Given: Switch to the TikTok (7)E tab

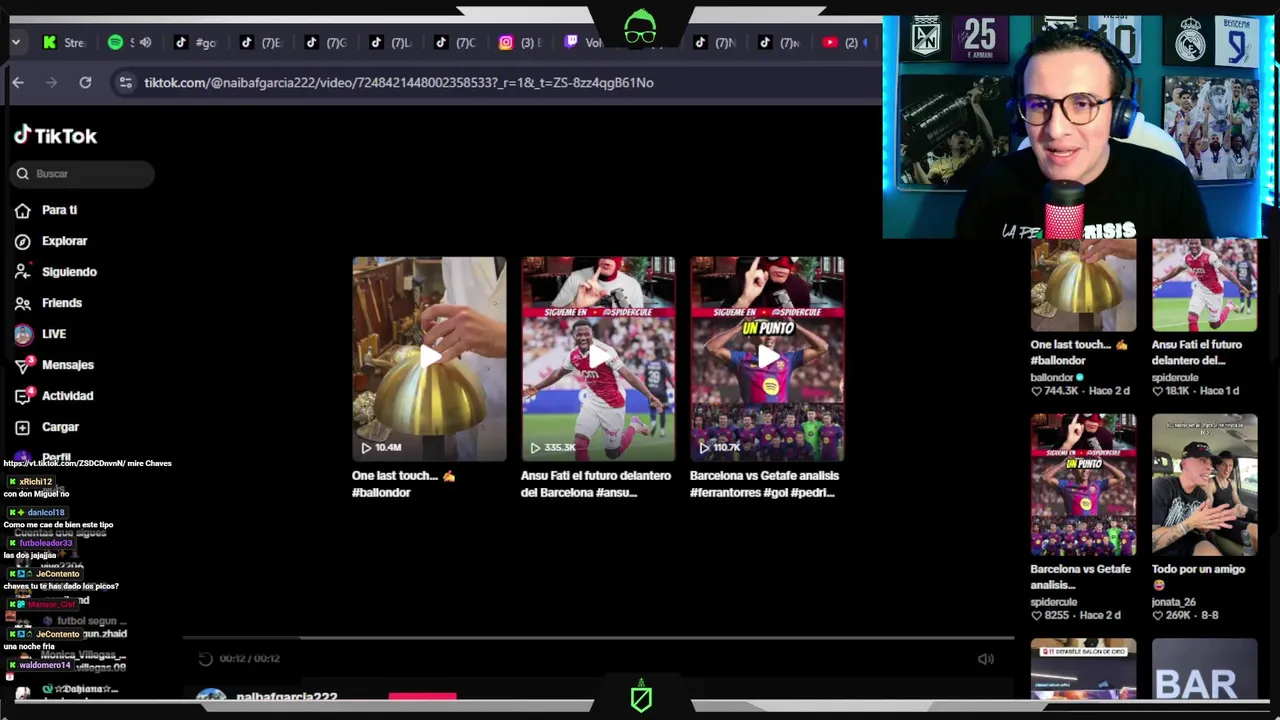Looking at the screenshot, I should tap(260, 42).
